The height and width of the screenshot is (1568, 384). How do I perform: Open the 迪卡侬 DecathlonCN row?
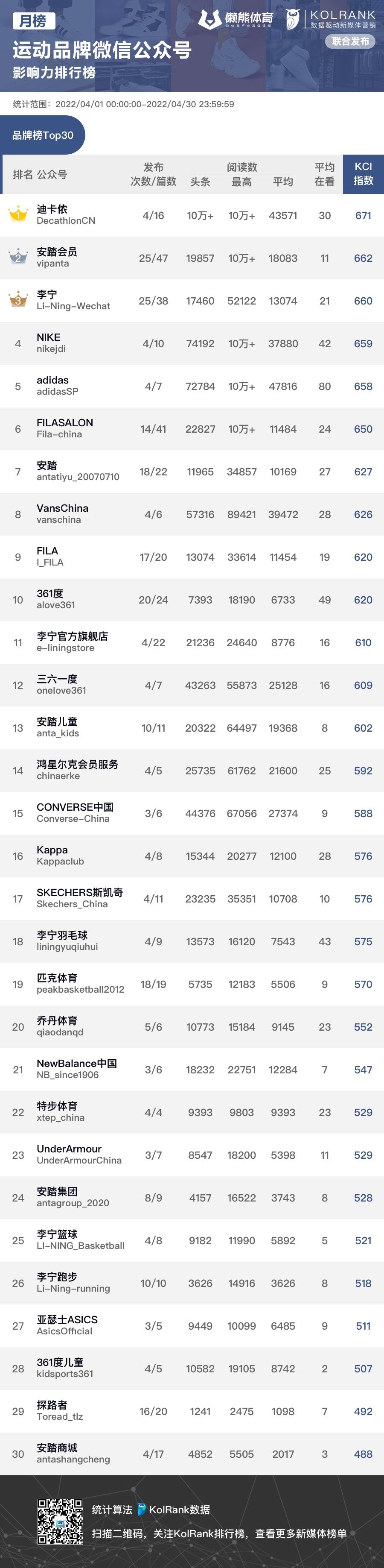pos(192,215)
